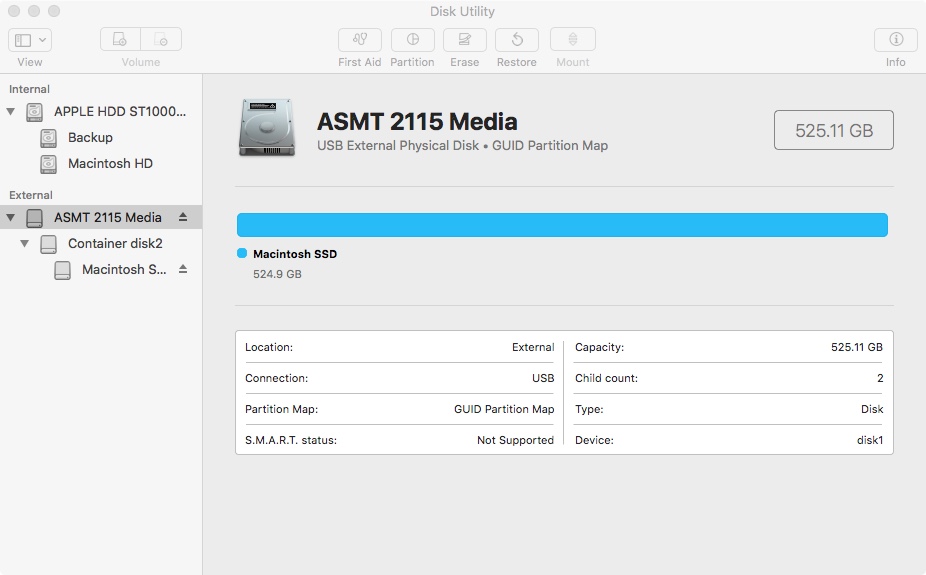The image size is (926, 575).
Task: Click the Macintosh HD volume icon
Action: pos(48,164)
